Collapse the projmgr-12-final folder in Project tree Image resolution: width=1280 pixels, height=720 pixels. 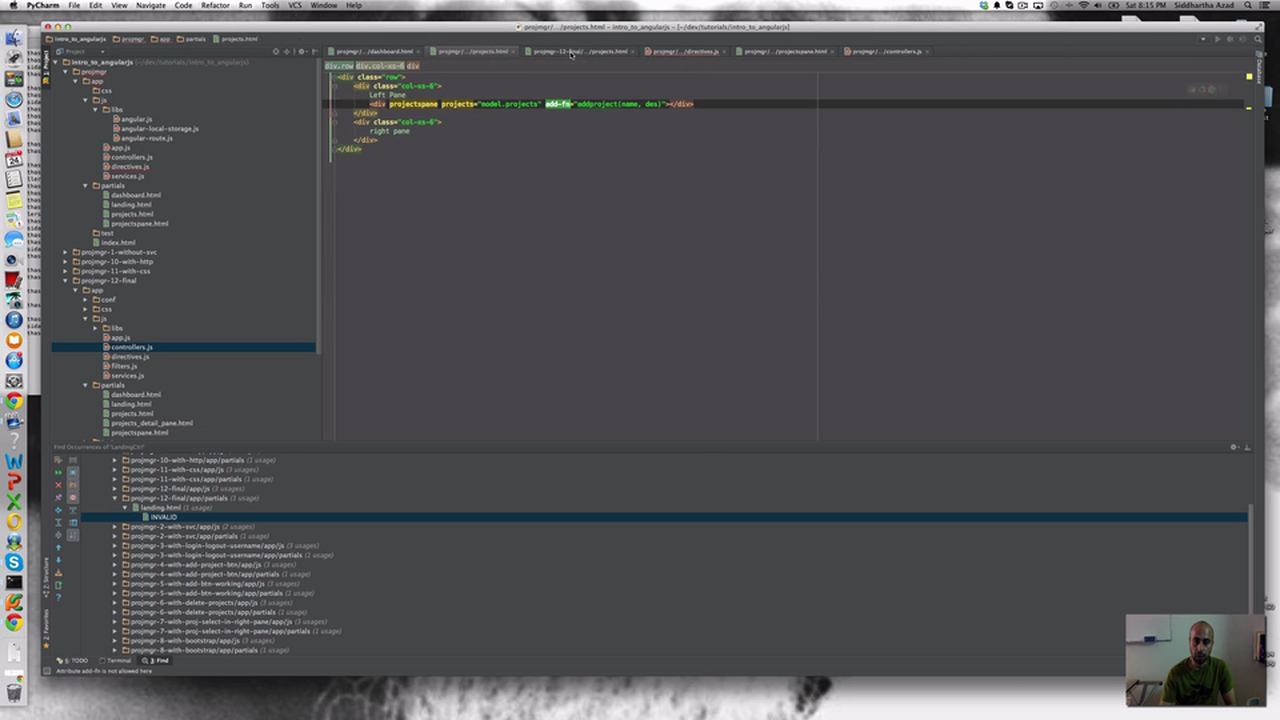coord(66,281)
